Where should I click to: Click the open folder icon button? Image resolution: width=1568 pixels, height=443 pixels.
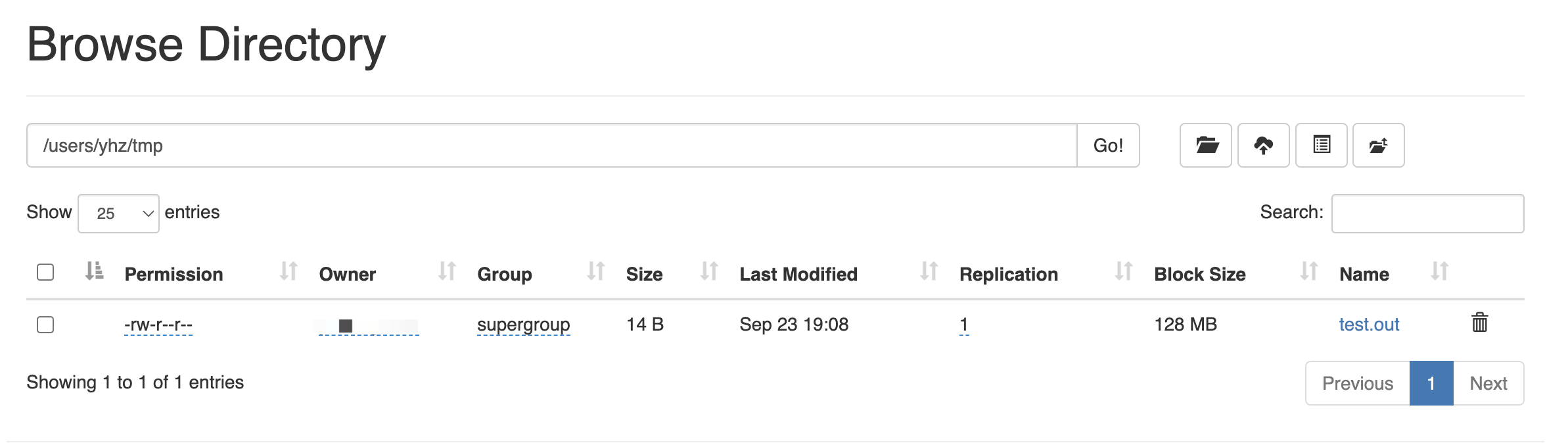click(x=1205, y=145)
